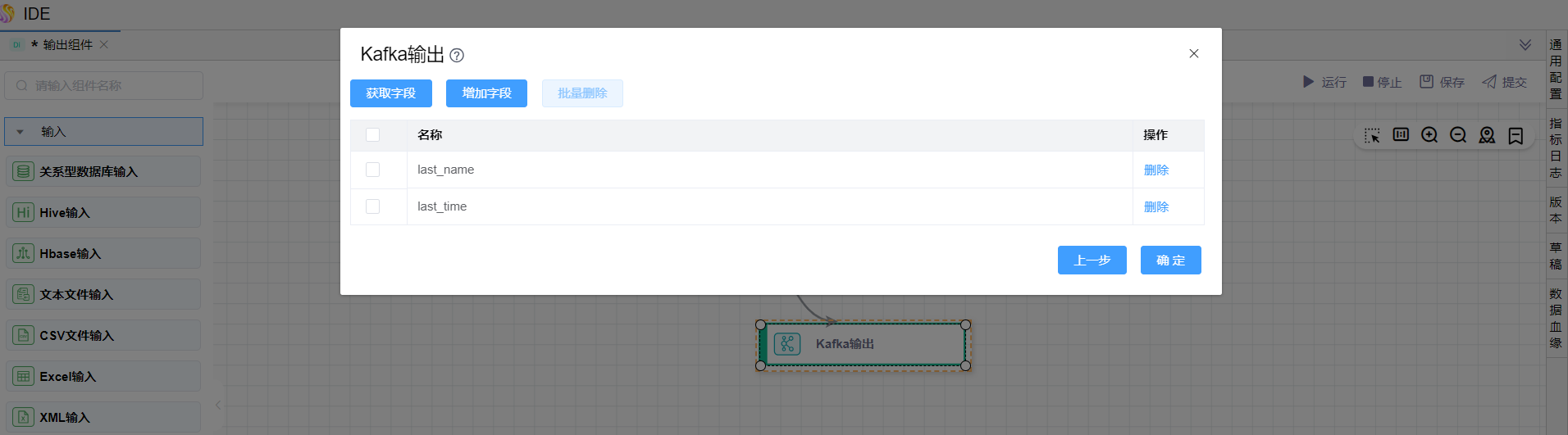Screen dimensions: 1568x435
Task: Check the last_name row checkbox
Action: click(373, 170)
